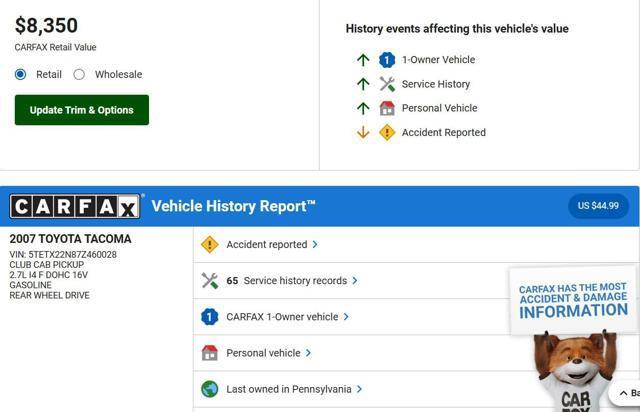640x412 pixels.
Task: Click globe icon in Last owned in Pennsylvania row
Action: pyautogui.click(x=210, y=389)
